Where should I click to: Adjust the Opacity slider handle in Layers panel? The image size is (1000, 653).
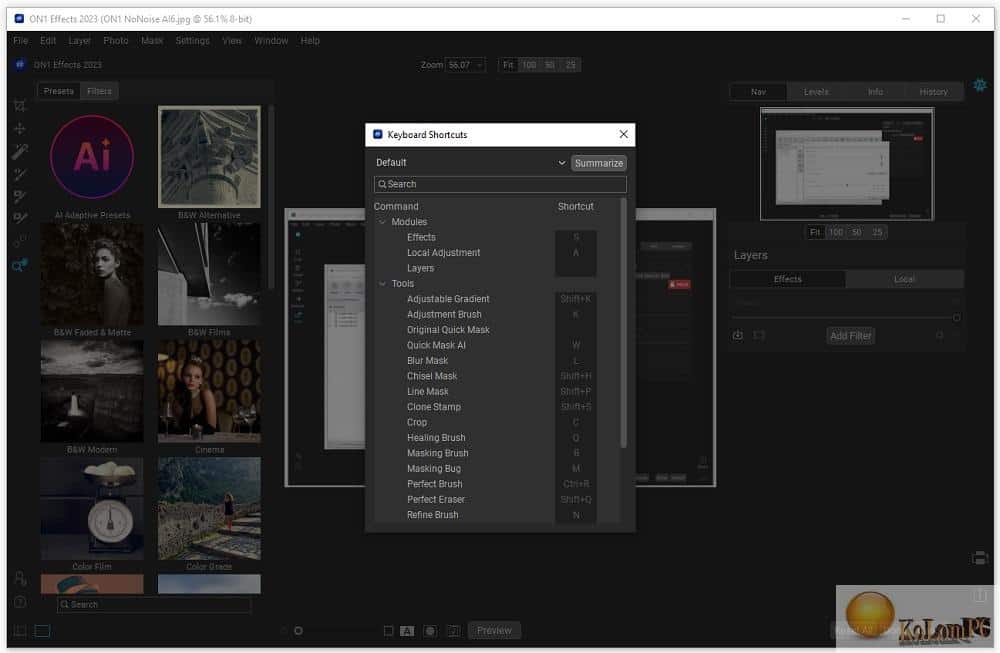pos(956,317)
